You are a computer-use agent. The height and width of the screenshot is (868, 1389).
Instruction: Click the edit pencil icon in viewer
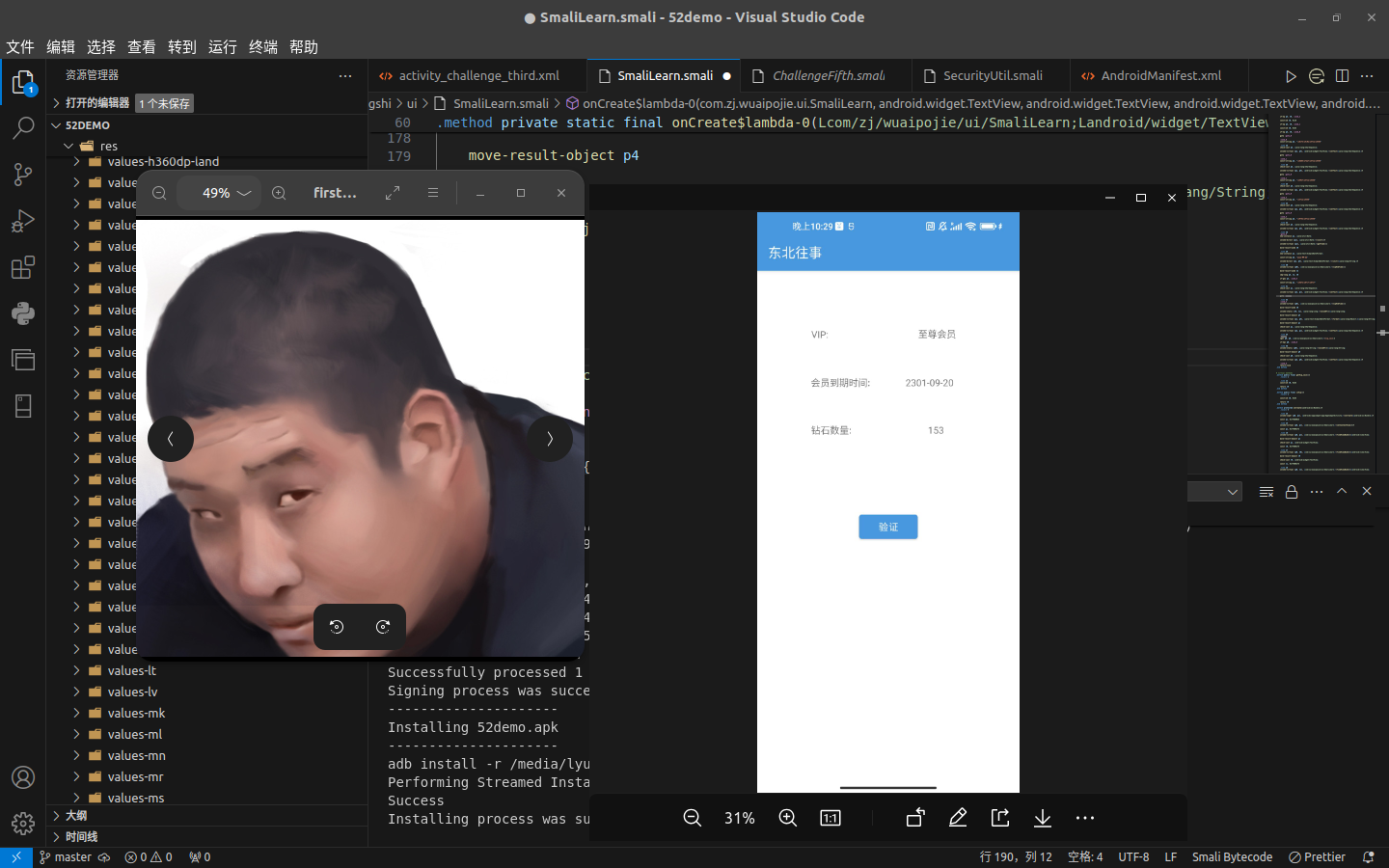tap(958, 818)
